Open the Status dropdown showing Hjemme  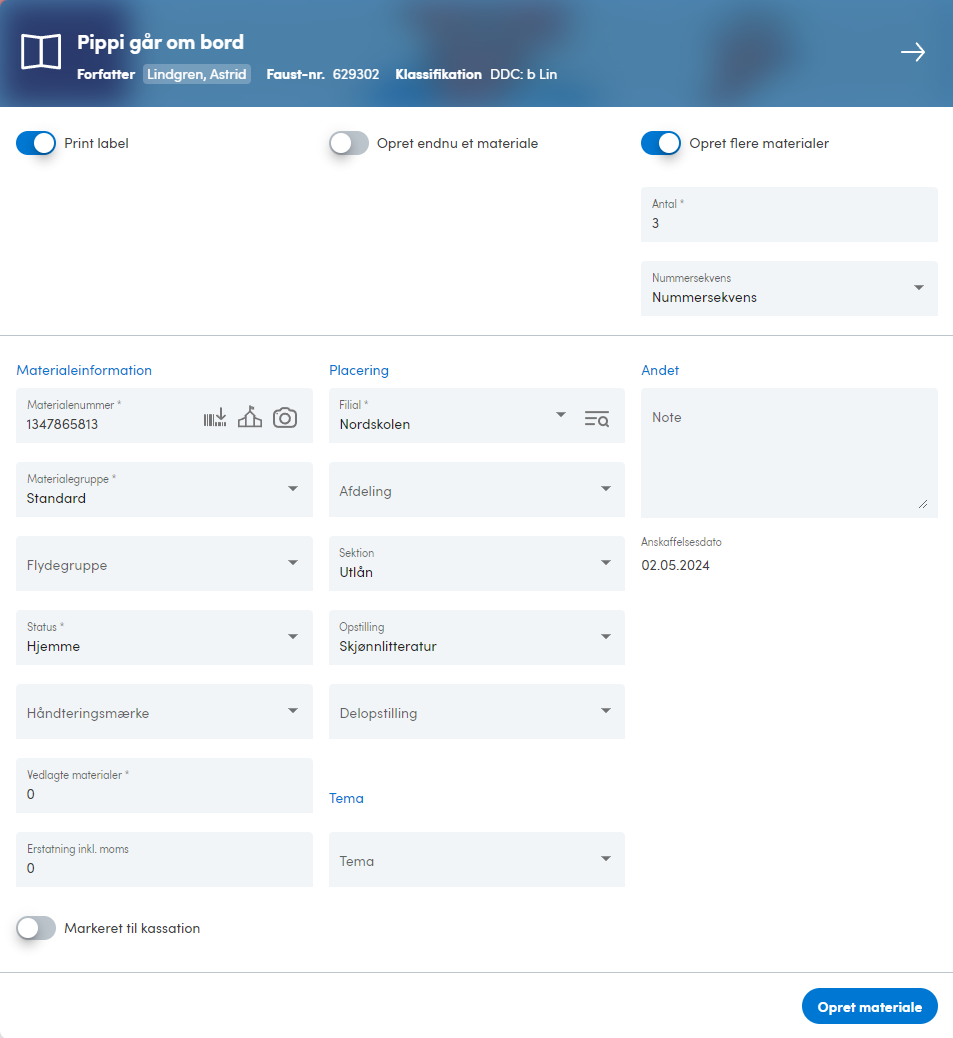(164, 637)
